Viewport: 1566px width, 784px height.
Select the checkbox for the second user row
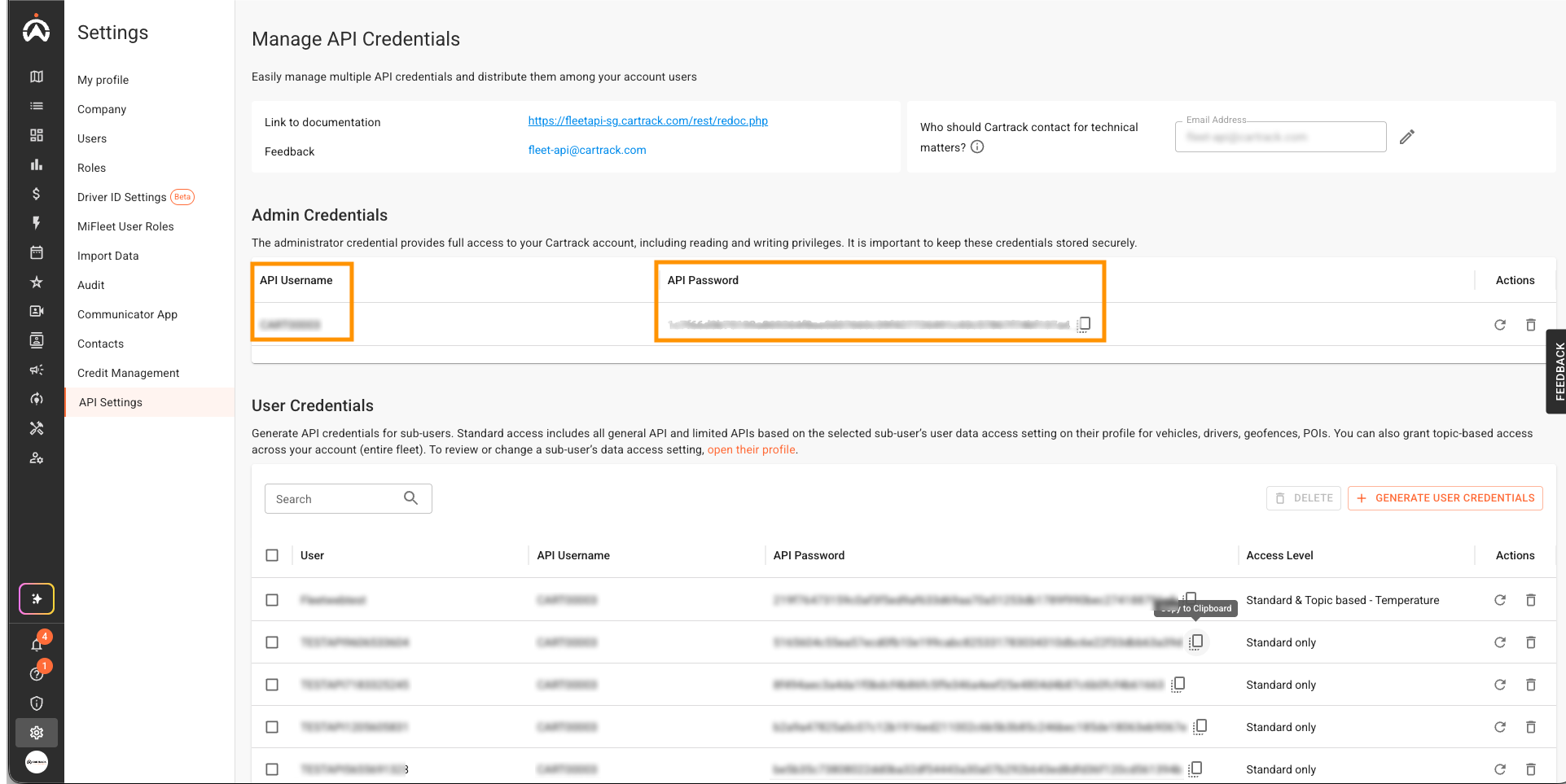(272, 642)
